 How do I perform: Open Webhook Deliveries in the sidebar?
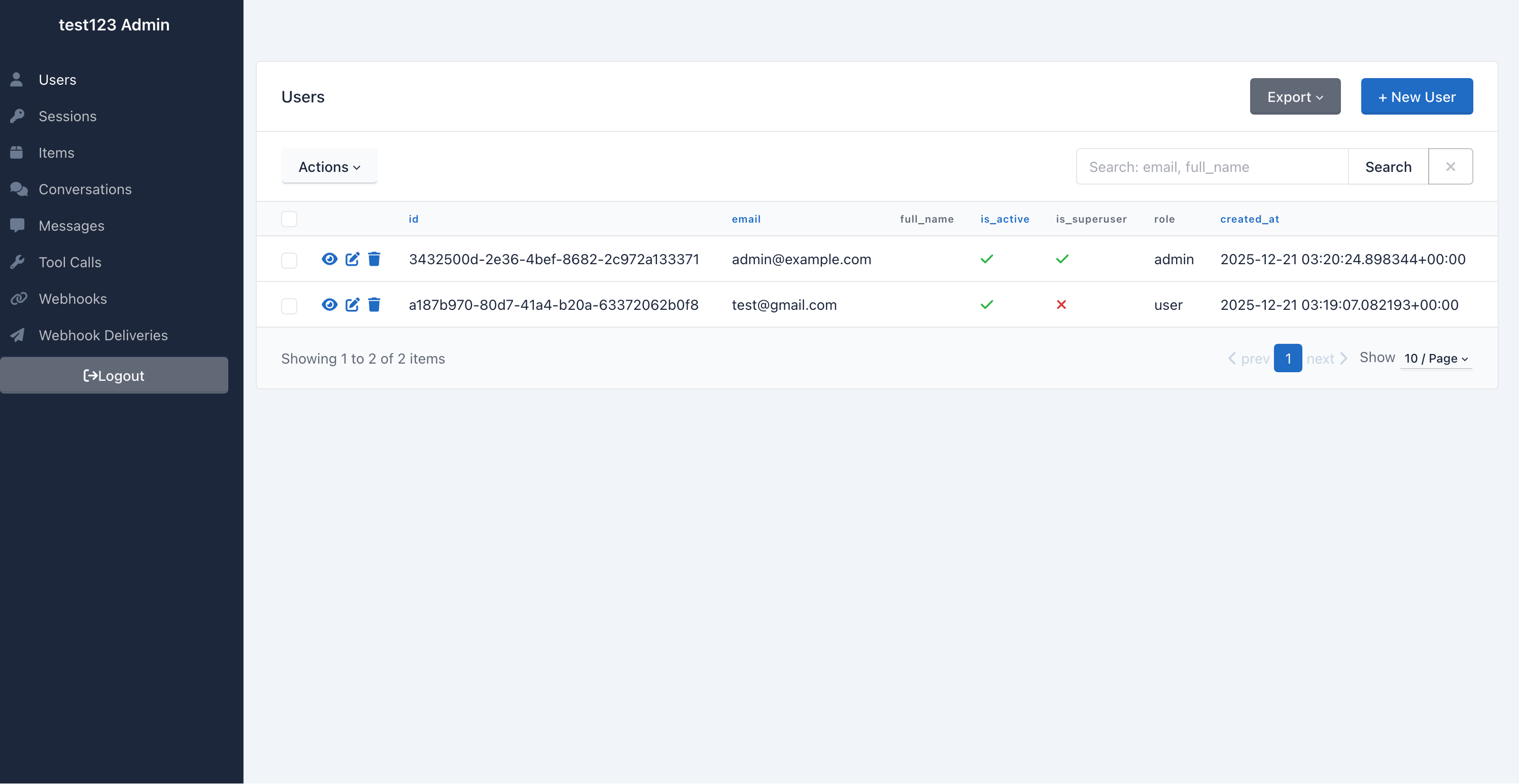coord(103,335)
